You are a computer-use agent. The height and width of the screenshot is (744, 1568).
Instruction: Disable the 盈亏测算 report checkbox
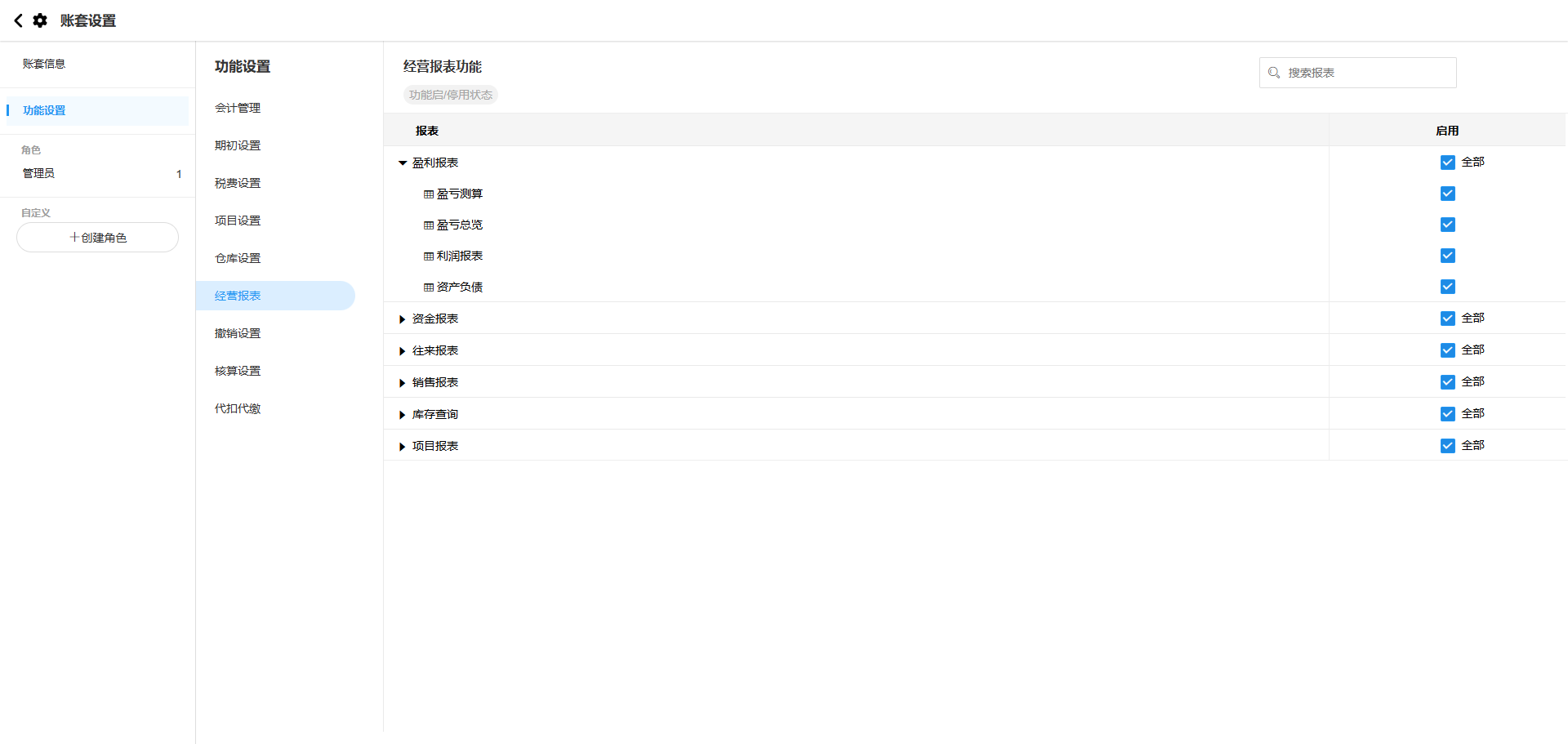point(1447,194)
